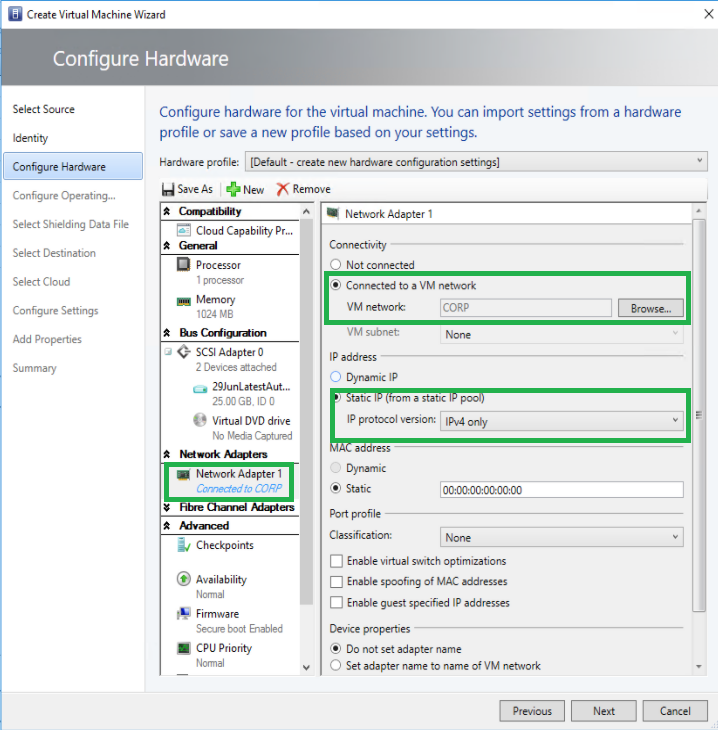
Task: Select the Availability green arrow icon
Action: coord(183,579)
